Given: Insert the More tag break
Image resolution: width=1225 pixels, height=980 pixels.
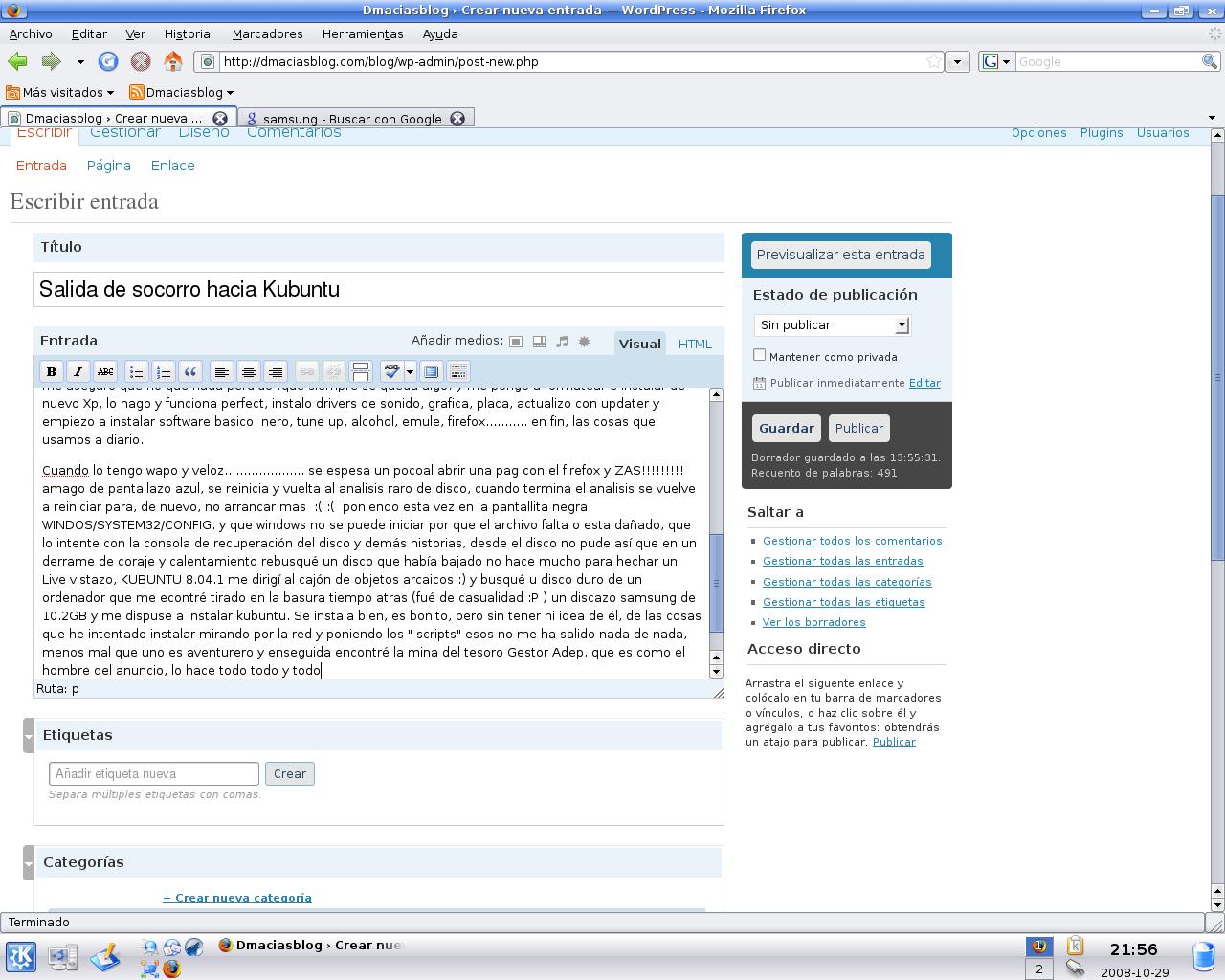Looking at the screenshot, I should (361, 371).
